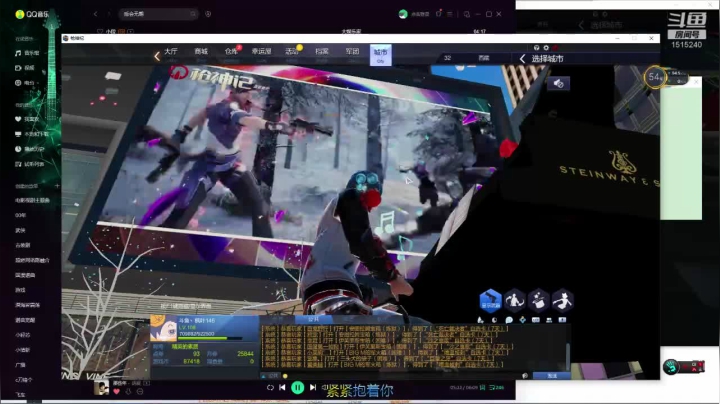Open the QQ Music main menu icon
This screenshot has height=404, width=720.
click(x=450, y=14)
